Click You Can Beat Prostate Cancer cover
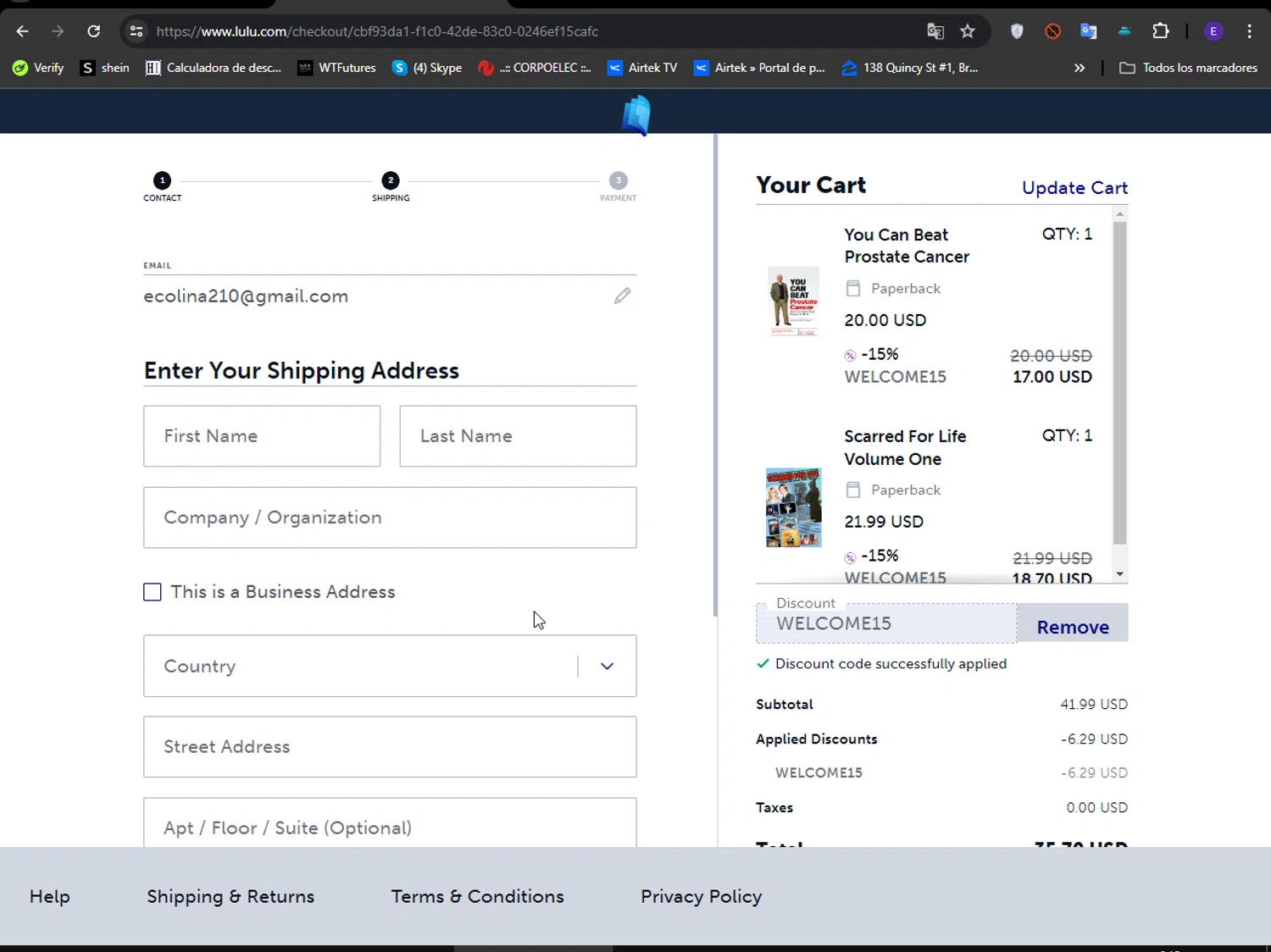This screenshot has width=1271, height=952. (794, 302)
